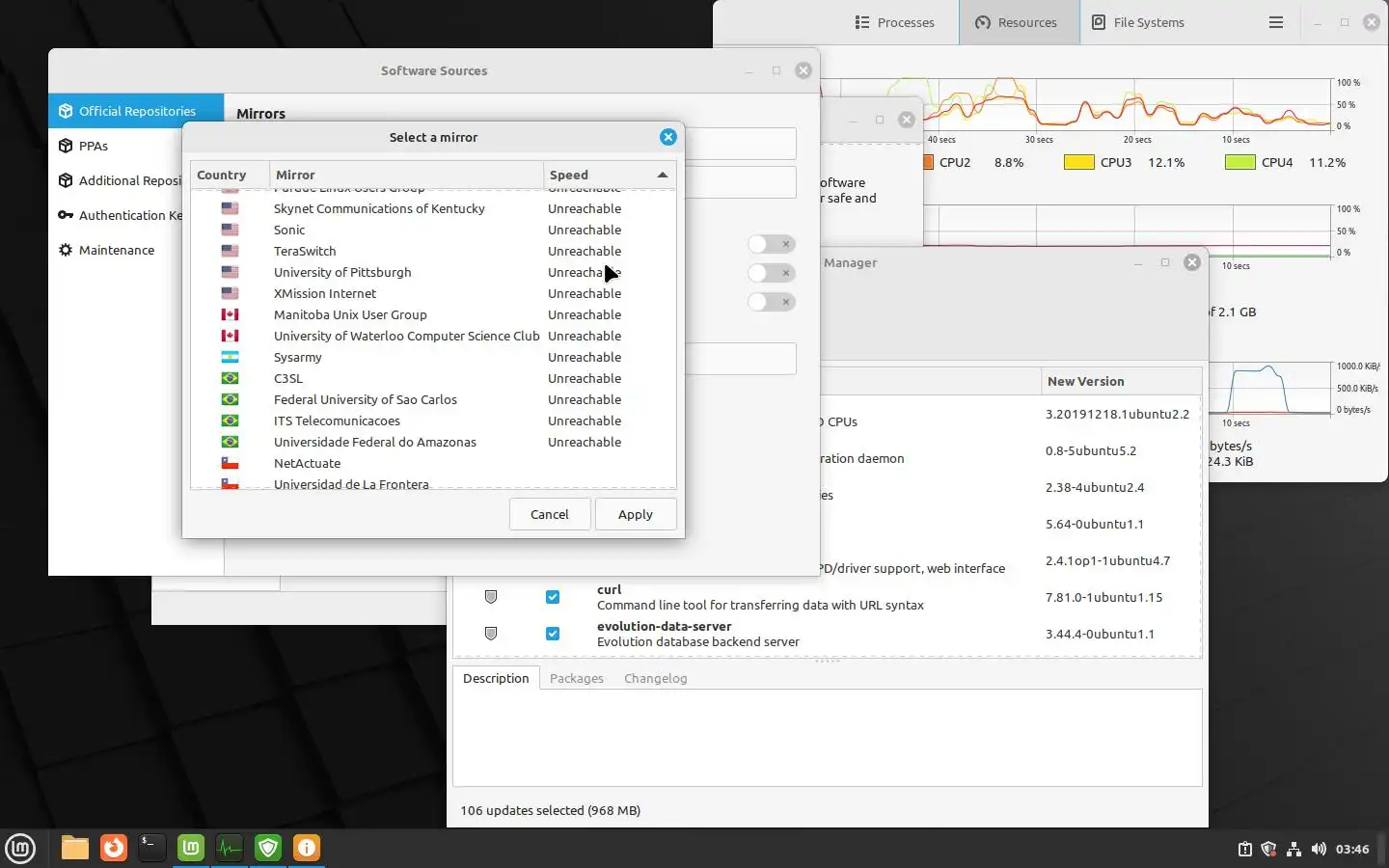Image resolution: width=1389 pixels, height=868 pixels.
Task: Open Additional Repositories sidebar entry
Action: [116, 180]
